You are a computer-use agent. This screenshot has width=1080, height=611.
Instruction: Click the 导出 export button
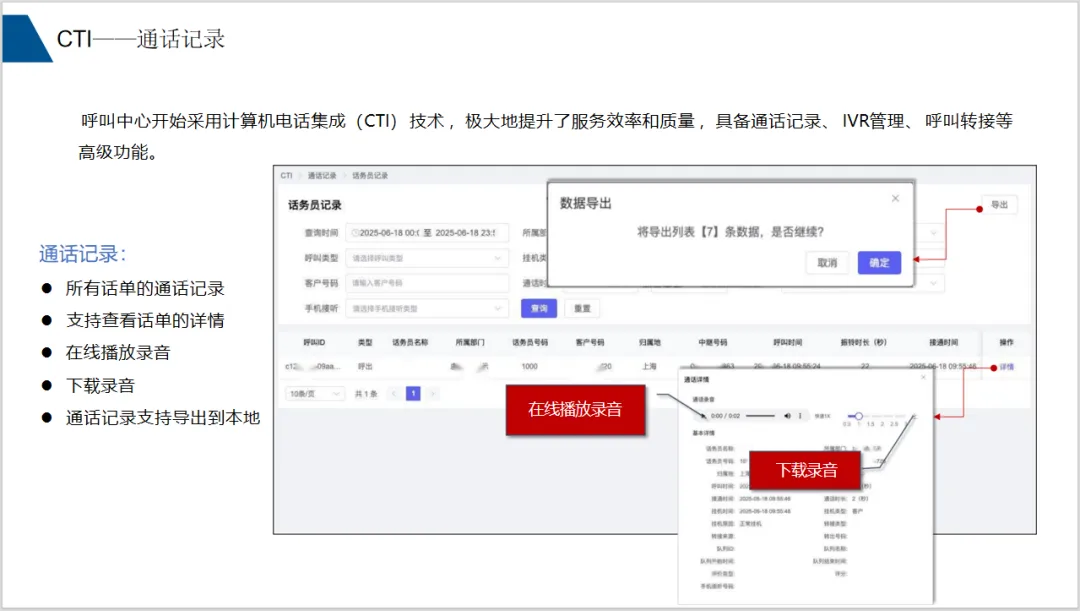(999, 205)
